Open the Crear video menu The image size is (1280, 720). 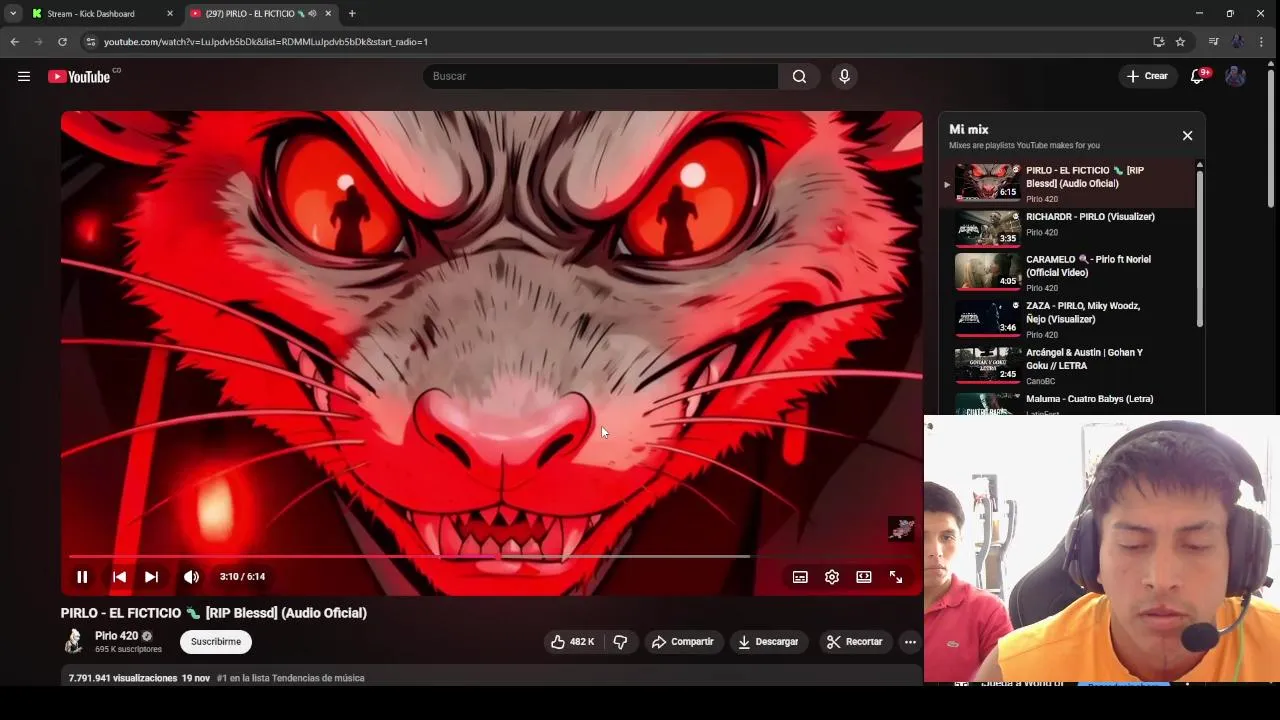point(1147,76)
